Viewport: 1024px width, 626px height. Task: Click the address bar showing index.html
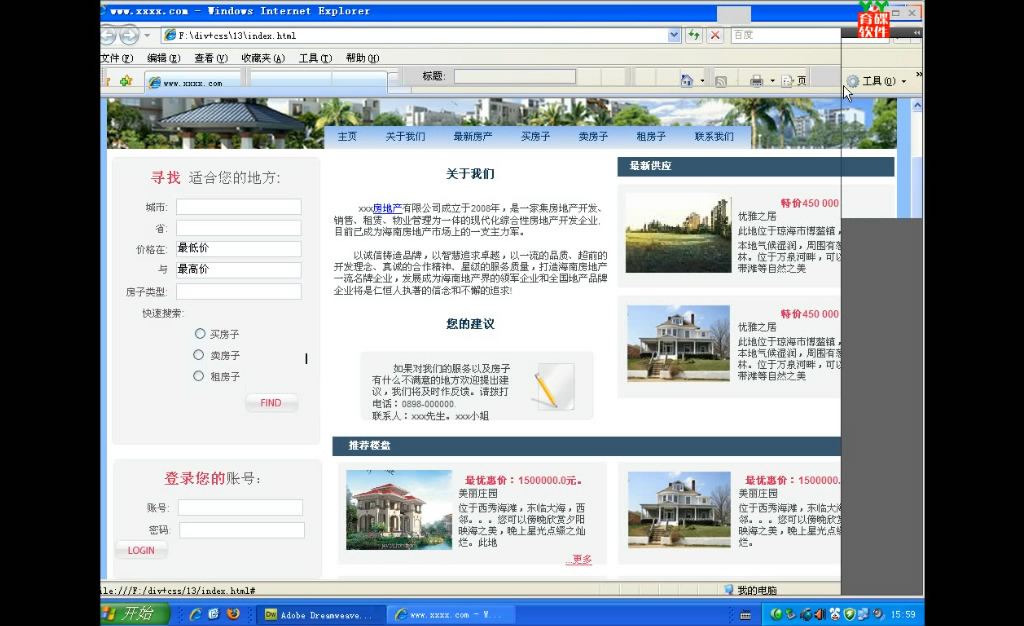click(x=415, y=35)
